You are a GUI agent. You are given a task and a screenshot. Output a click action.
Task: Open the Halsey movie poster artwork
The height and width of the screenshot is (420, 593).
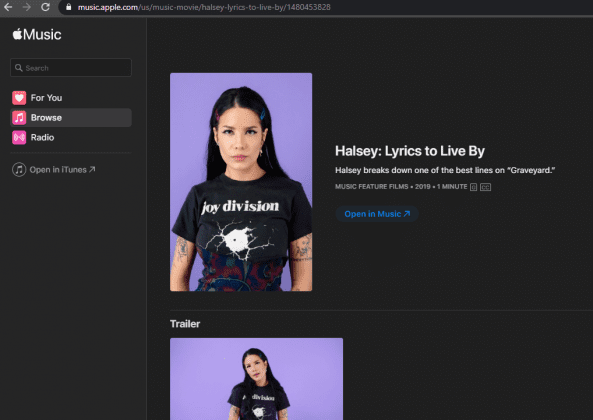click(x=241, y=182)
